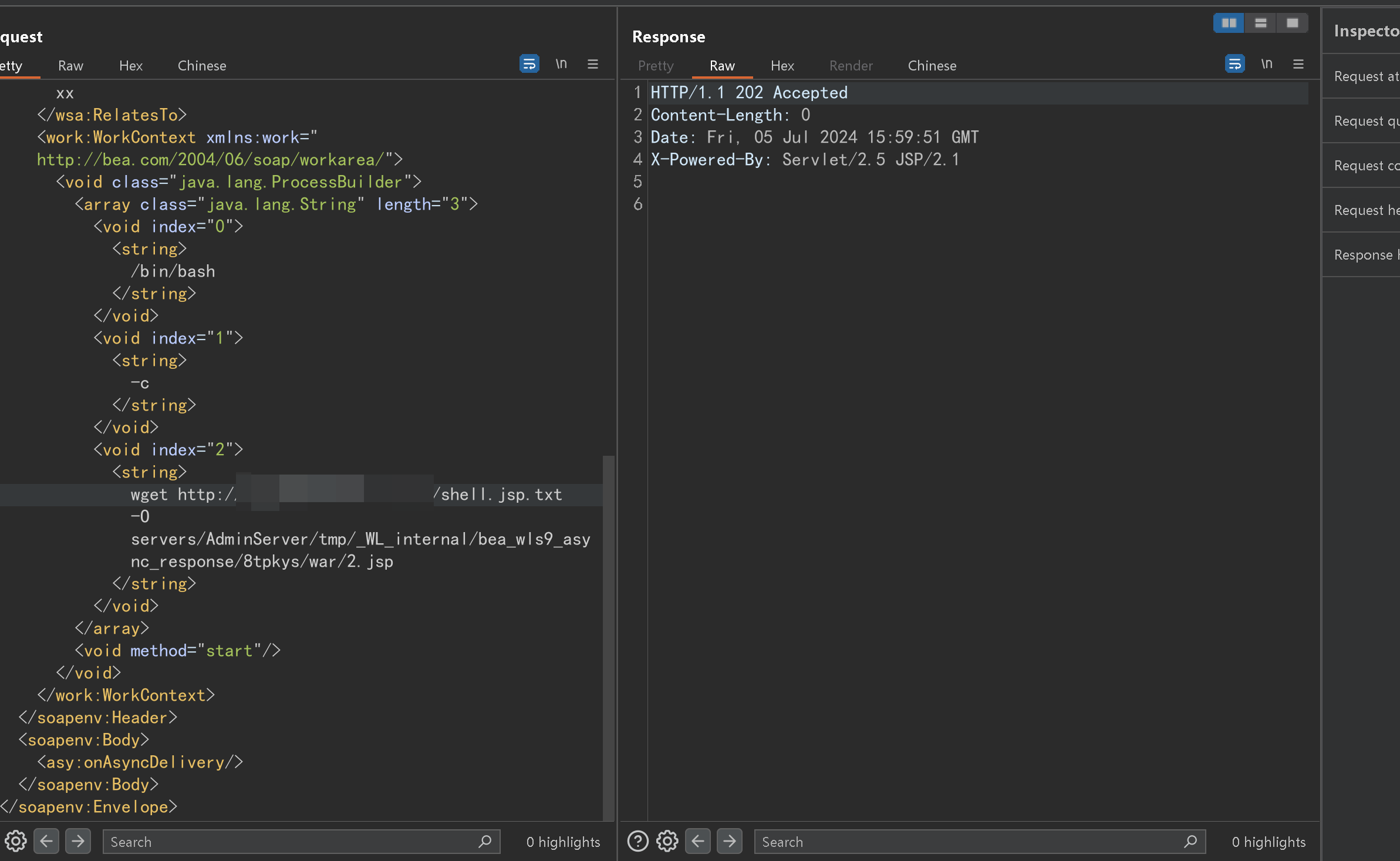Select combined tabbed layout icon
The width and height of the screenshot is (1400, 861).
pos(1292,23)
